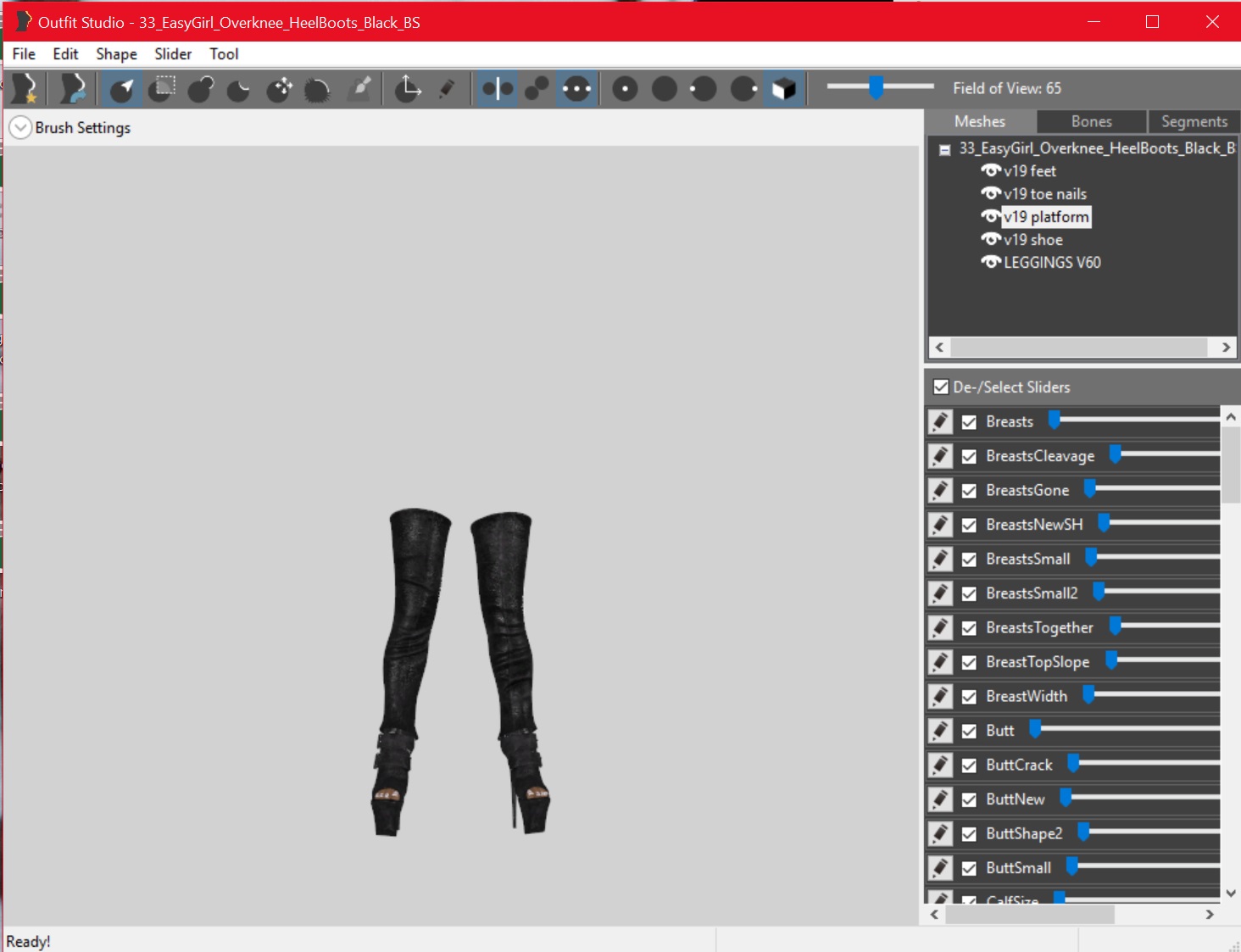Uncheck the Breasts slider checkbox
The image size is (1241, 952).
point(970,421)
